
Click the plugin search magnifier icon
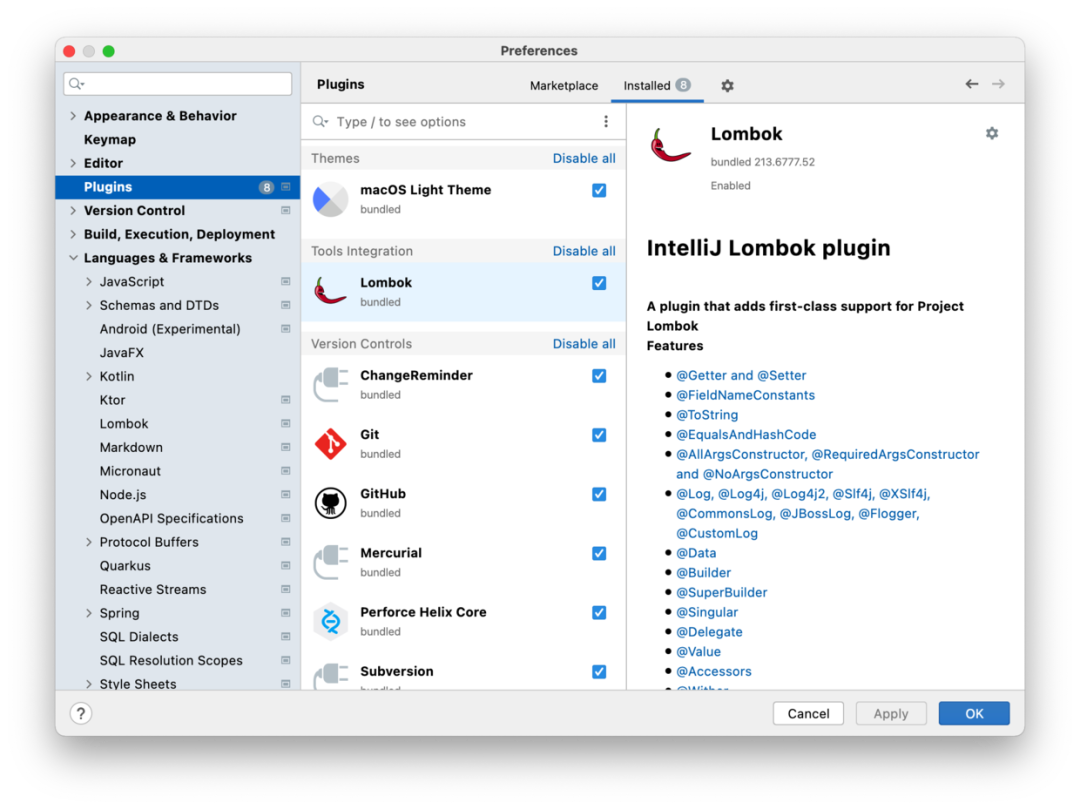click(320, 122)
